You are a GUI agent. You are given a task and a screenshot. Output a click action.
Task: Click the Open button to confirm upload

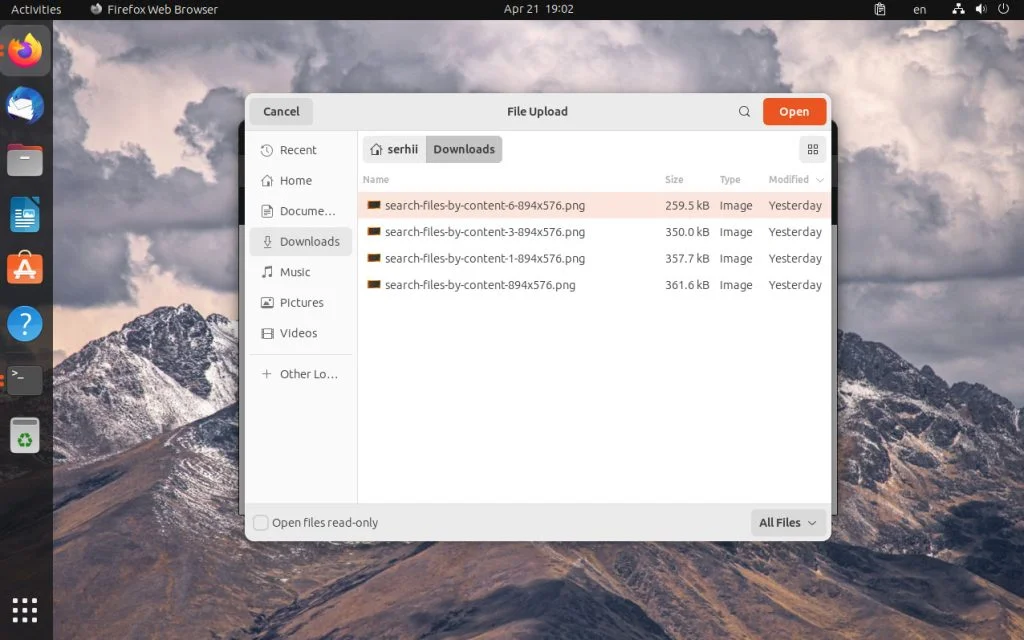point(794,111)
